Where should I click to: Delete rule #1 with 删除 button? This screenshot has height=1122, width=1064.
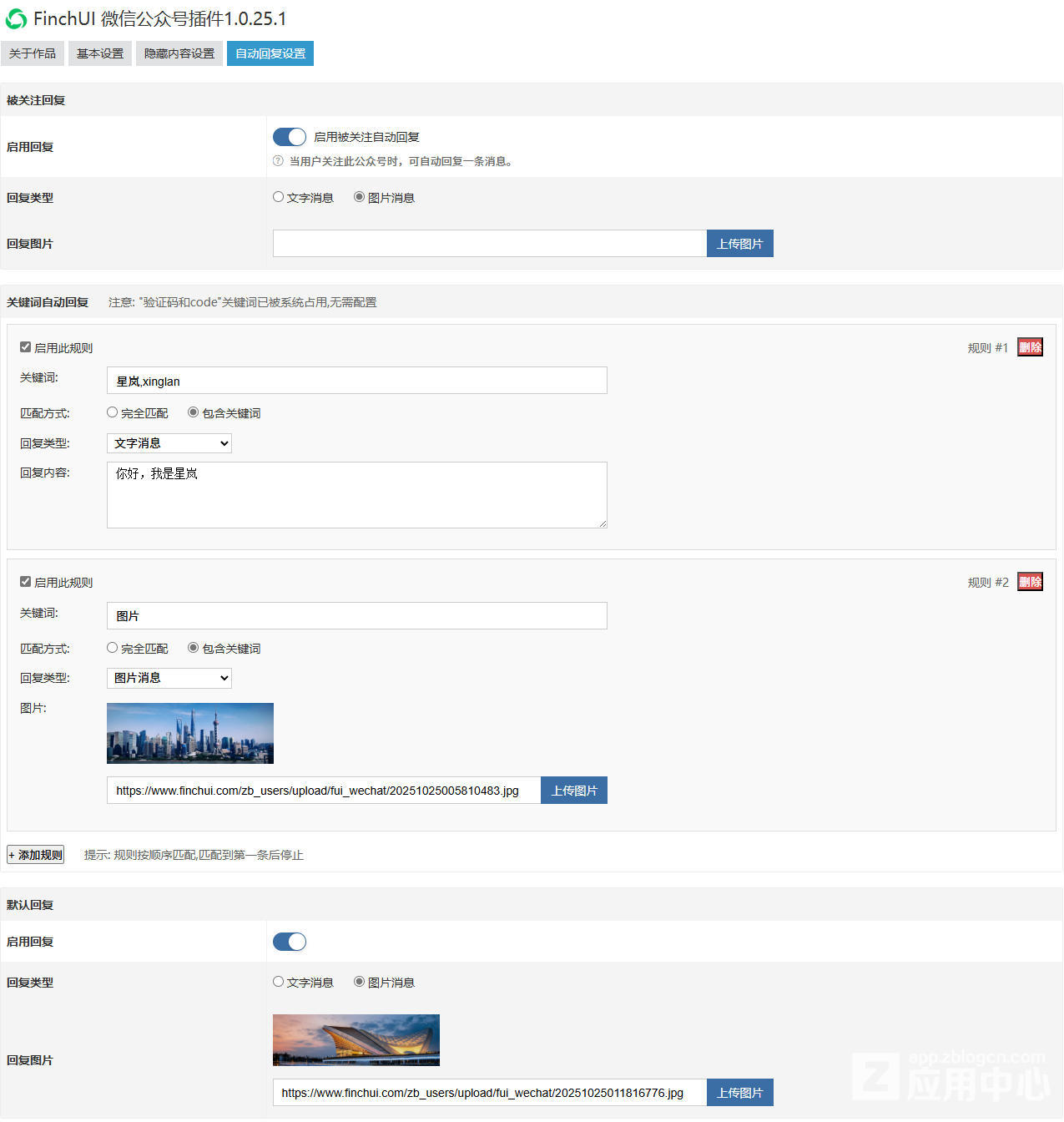(1030, 347)
